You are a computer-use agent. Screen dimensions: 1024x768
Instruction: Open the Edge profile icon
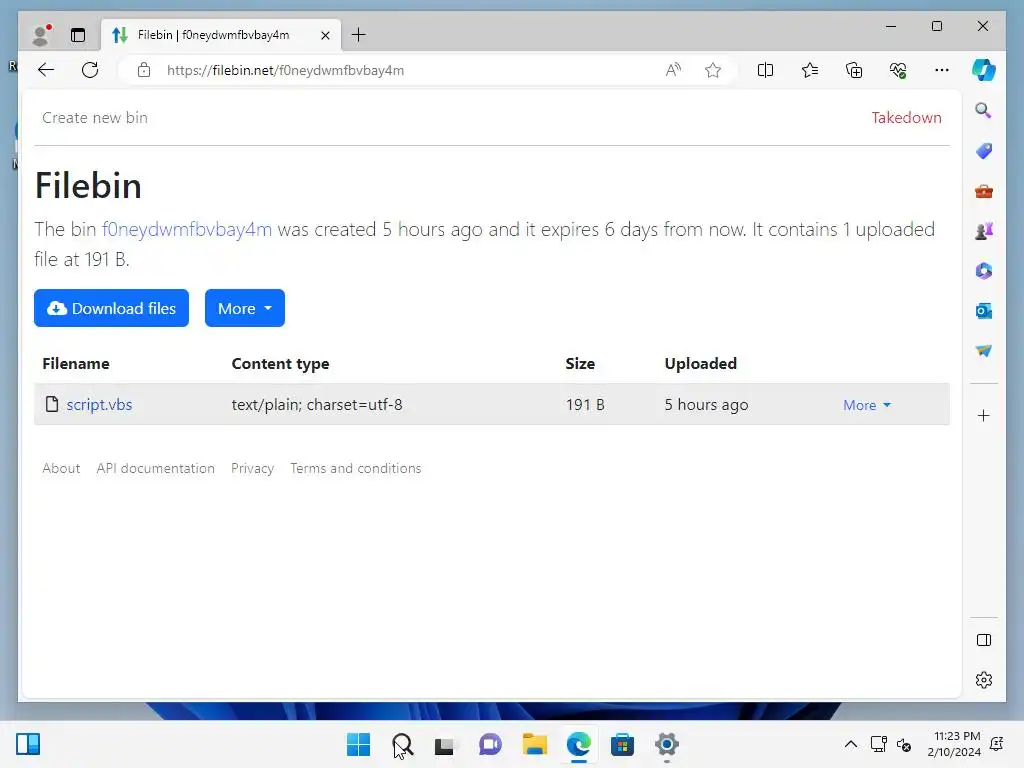click(x=42, y=35)
